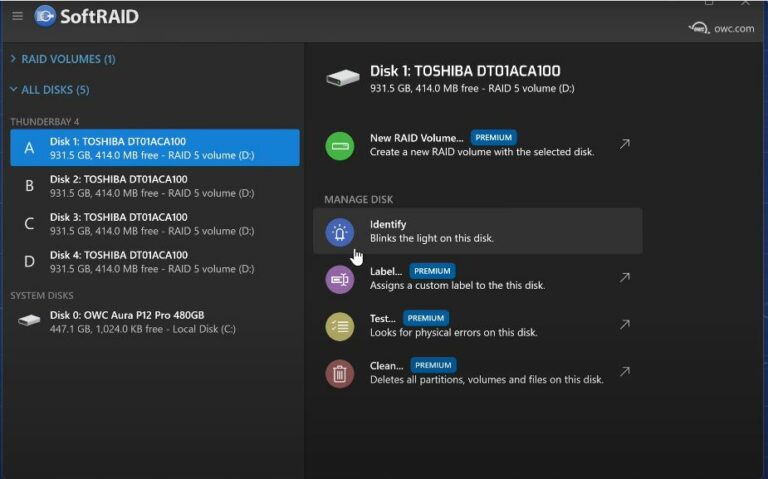This screenshot has height=479, width=768.
Task: Select Disk 1 TOSHIBA in bay A
Action: (x=154, y=148)
